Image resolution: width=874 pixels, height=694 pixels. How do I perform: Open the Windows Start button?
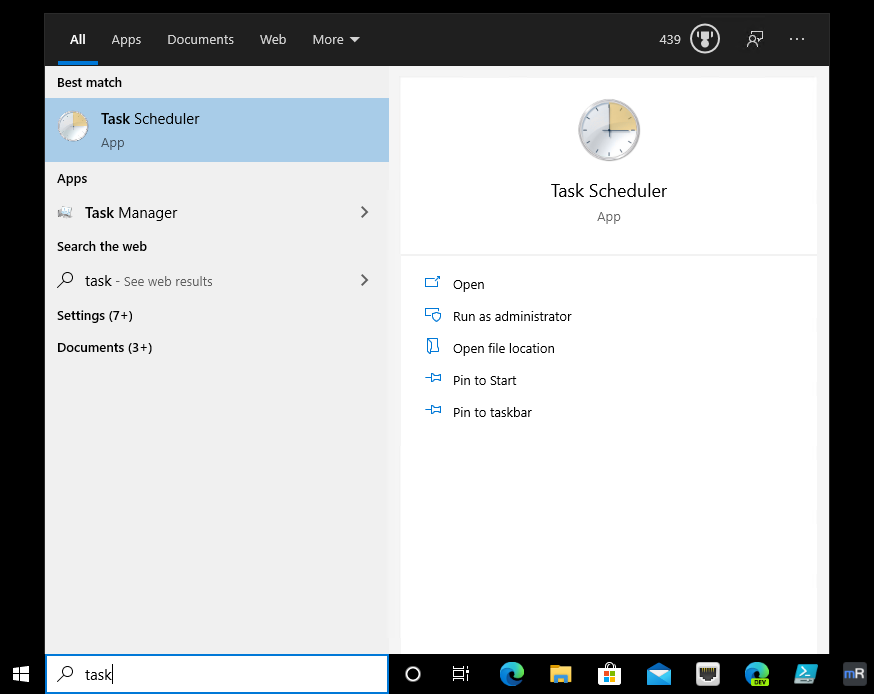[21, 674]
